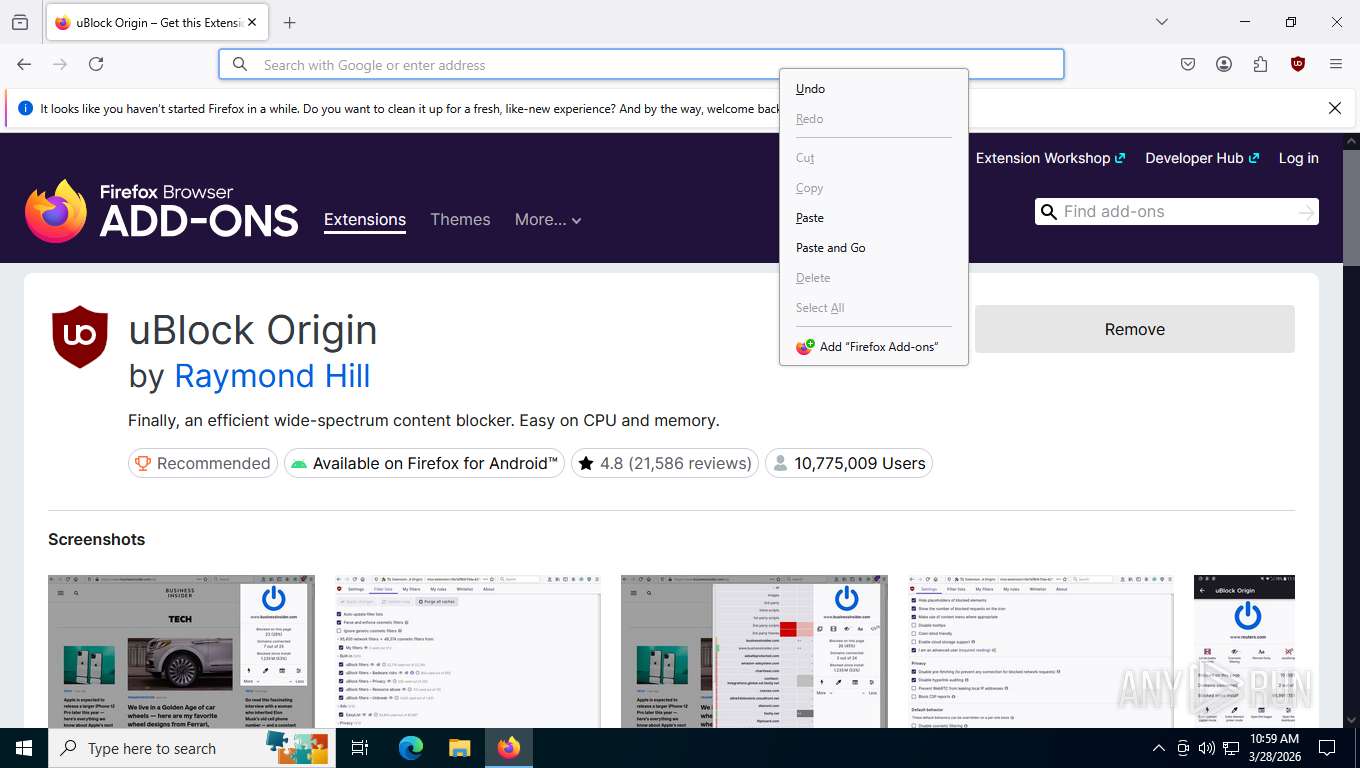Click the info icon in notification bar
Screen dimensions: 1360x768
click(25, 108)
